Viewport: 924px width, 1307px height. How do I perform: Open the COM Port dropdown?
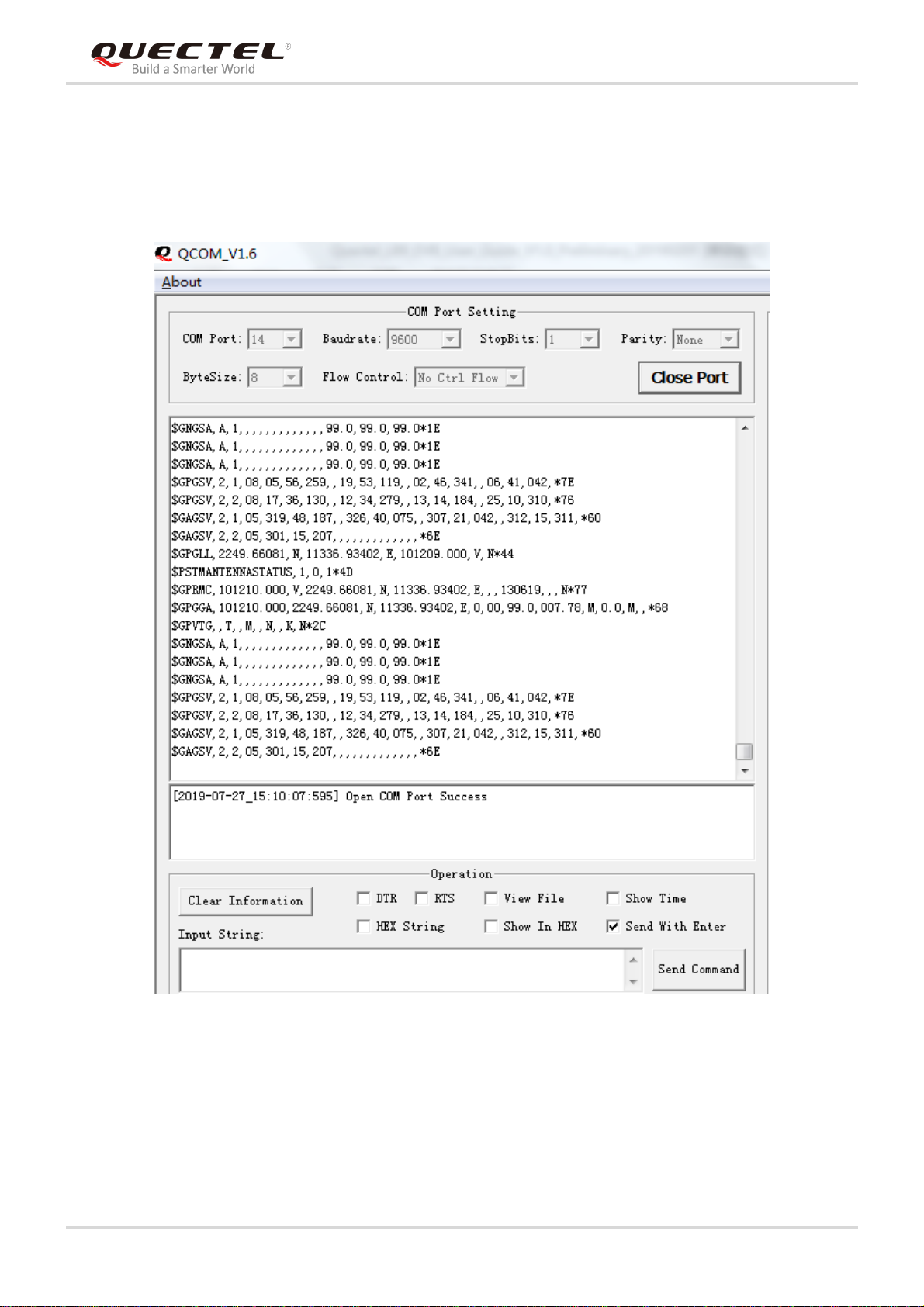[275, 339]
